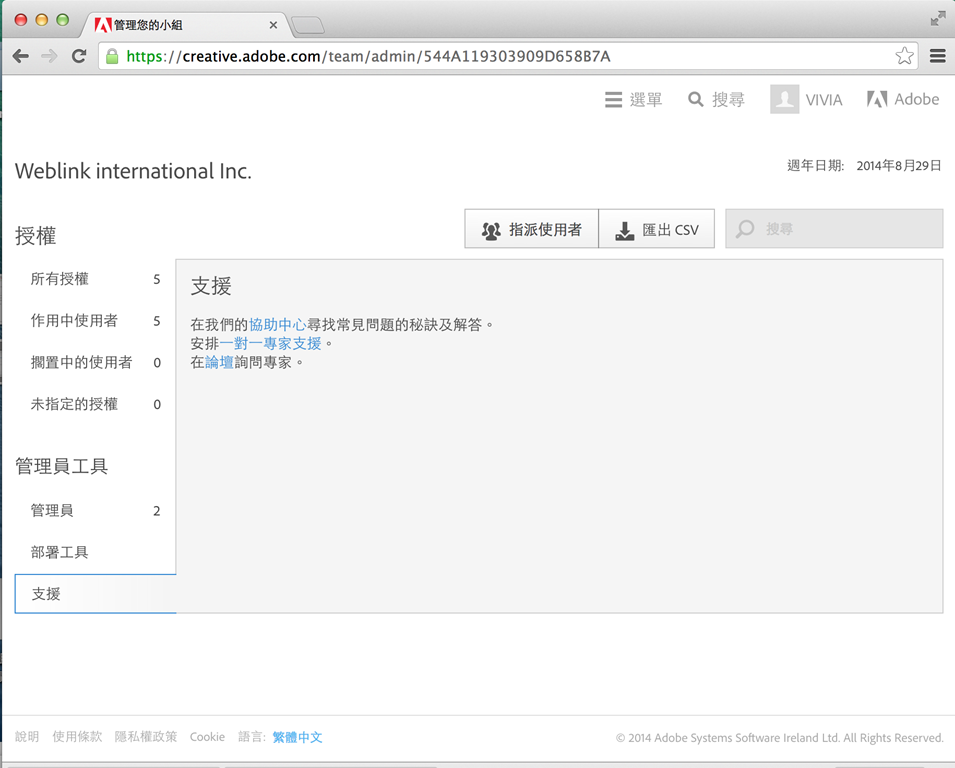The width and height of the screenshot is (955, 768).
Task: Select the 管理您的小組 browser tab
Action: [x=186, y=25]
